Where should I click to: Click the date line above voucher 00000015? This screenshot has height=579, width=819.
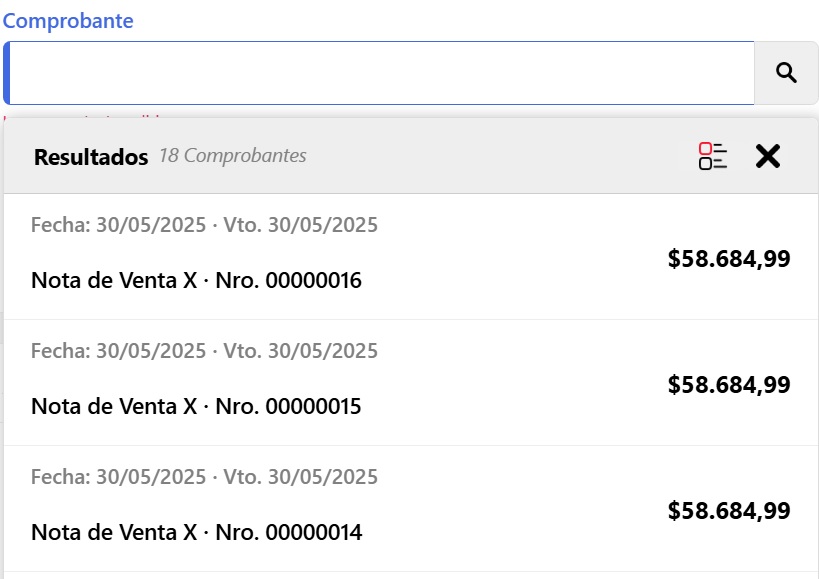click(x=204, y=351)
